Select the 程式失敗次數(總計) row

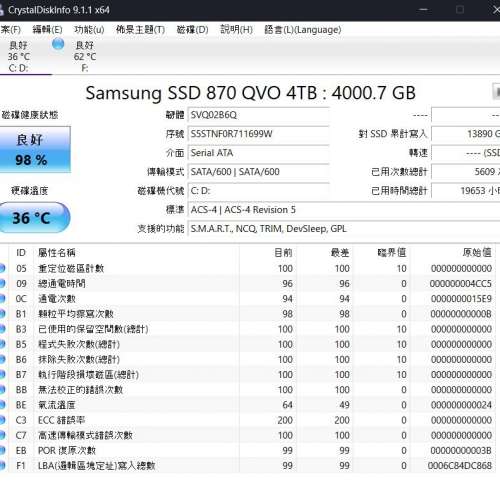pos(248,344)
